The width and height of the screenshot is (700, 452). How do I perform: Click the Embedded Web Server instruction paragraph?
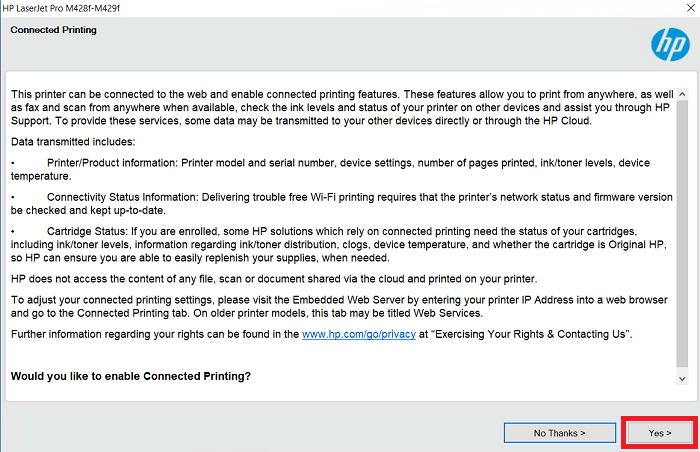(x=339, y=306)
